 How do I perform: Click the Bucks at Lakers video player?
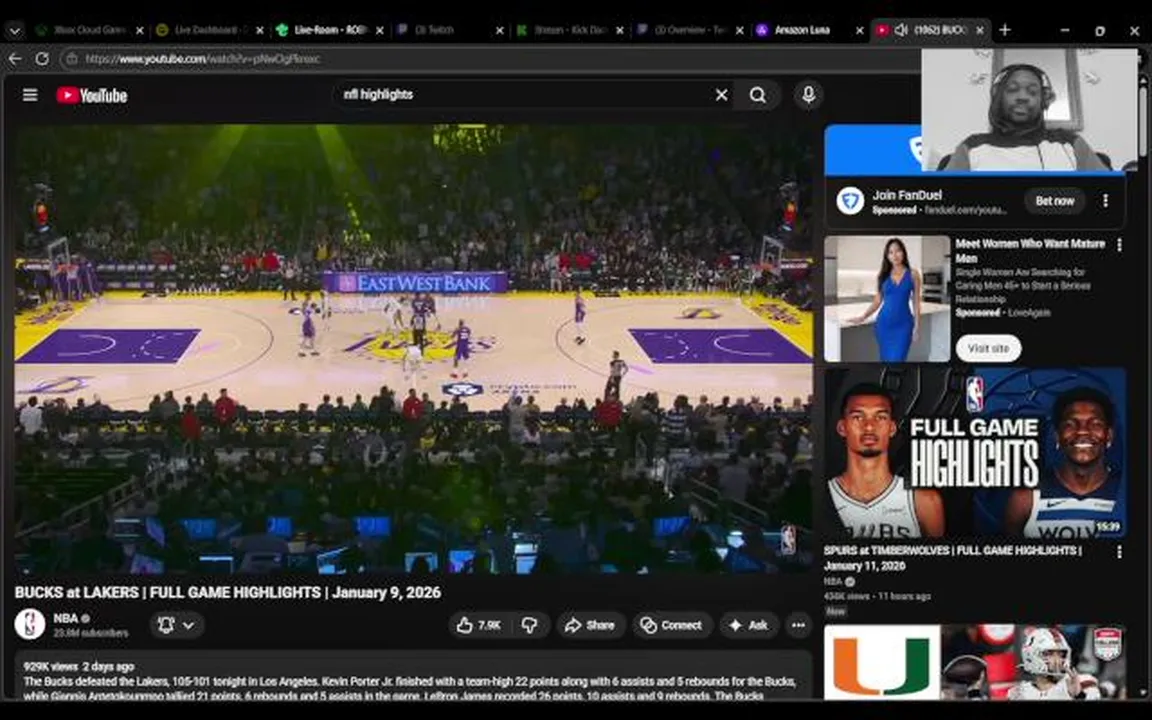414,349
